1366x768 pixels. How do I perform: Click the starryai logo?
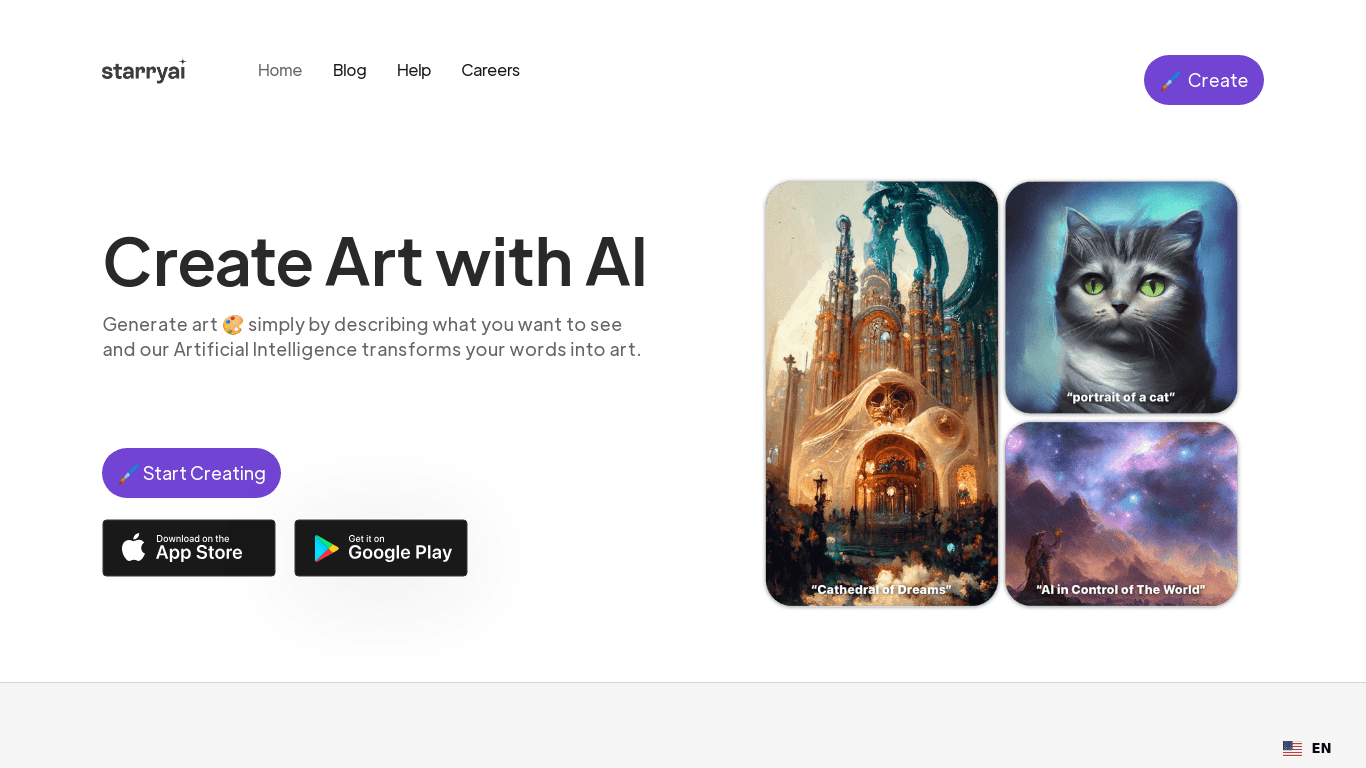click(144, 71)
